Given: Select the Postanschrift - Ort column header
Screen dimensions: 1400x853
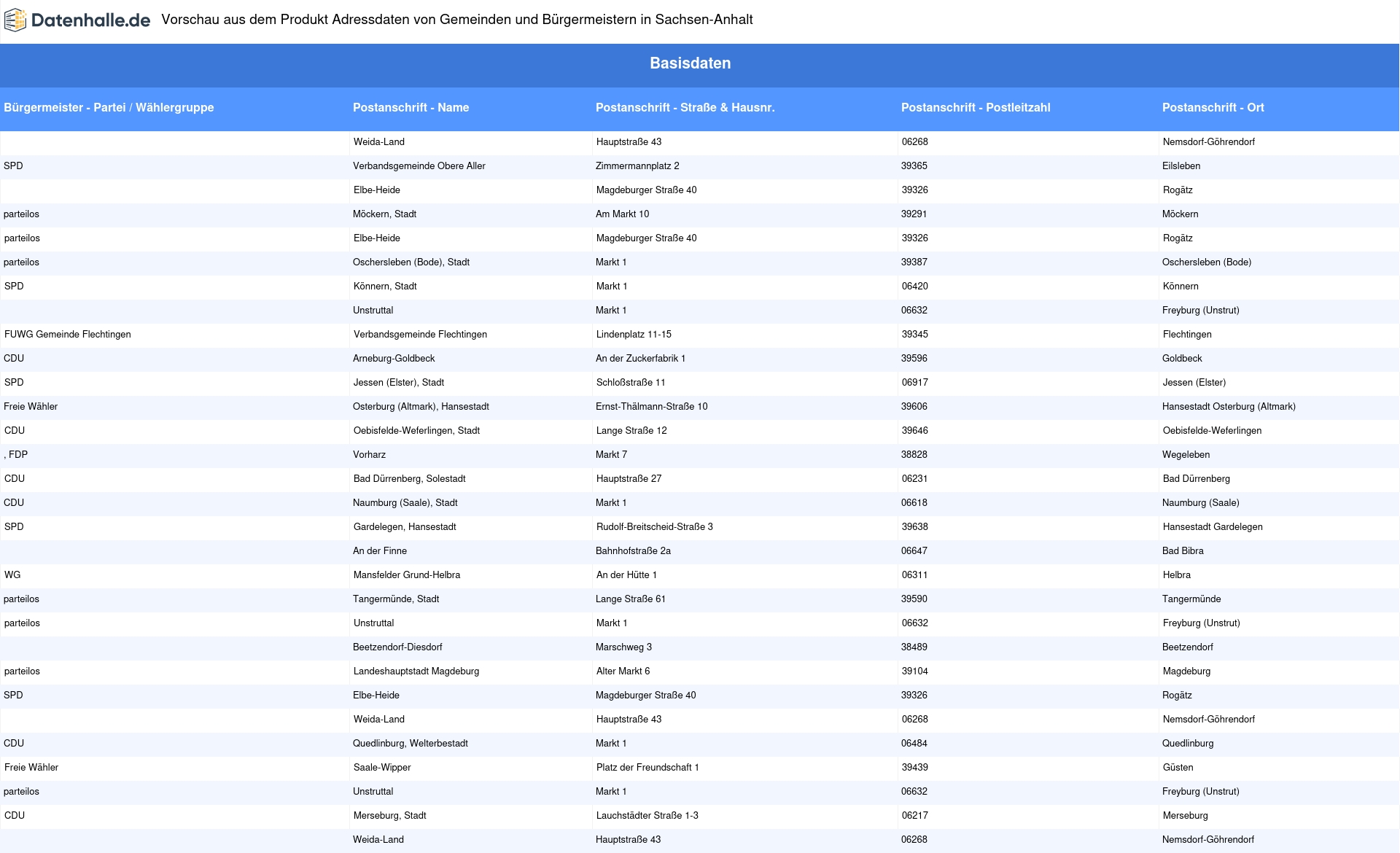Looking at the screenshot, I should coord(1213,108).
